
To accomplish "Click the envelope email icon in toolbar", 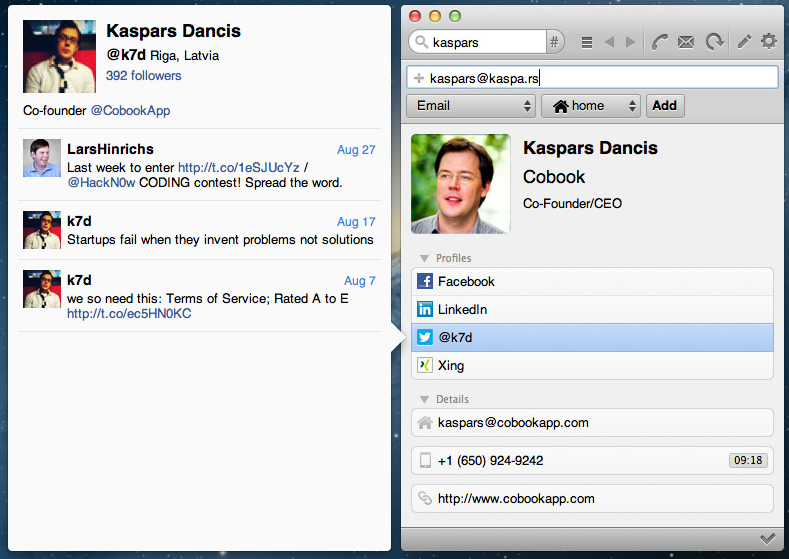I will pyautogui.click(x=686, y=42).
